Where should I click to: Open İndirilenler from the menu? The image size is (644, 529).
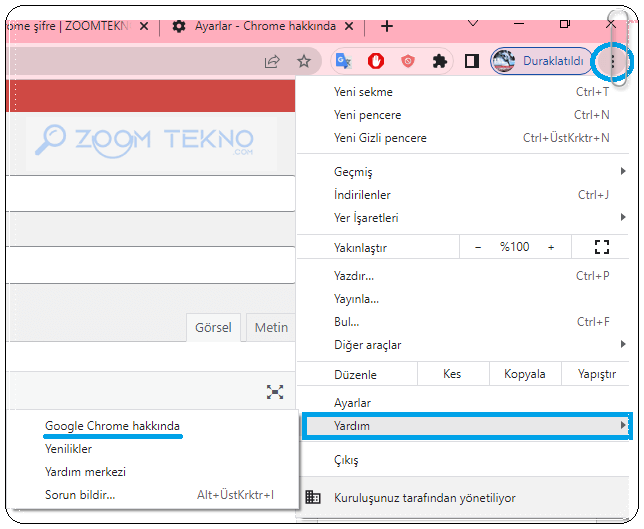[x=463, y=195]
